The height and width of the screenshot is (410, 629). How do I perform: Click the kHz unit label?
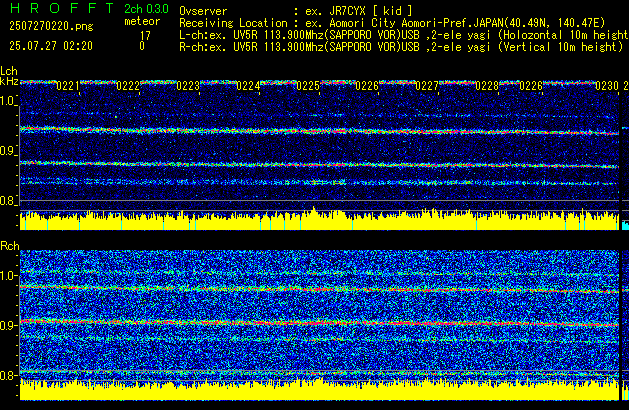pos(9,81)
